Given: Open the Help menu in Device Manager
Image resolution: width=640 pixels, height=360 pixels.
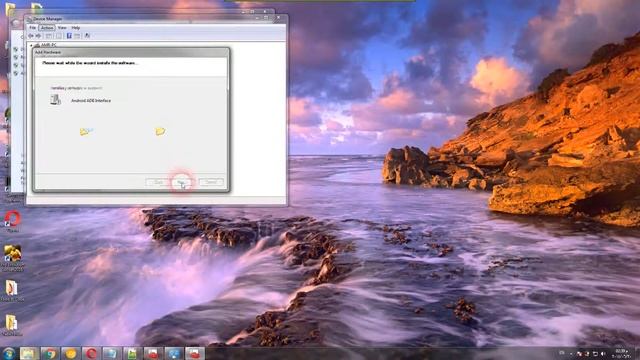Looking at the screenshot, I should [76, 28].
